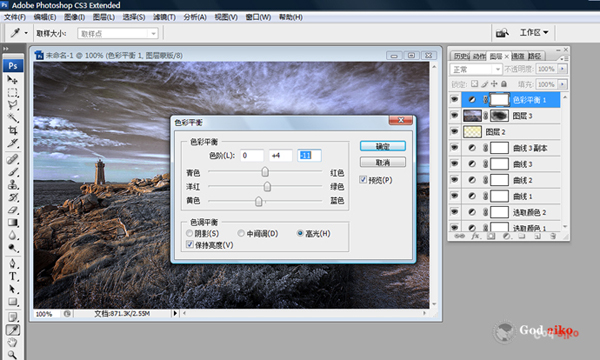The height and width of the screenshot is (360, 600).
Task: Toggle visibility of 曲线 3 副本 layer
Action: 454,148
